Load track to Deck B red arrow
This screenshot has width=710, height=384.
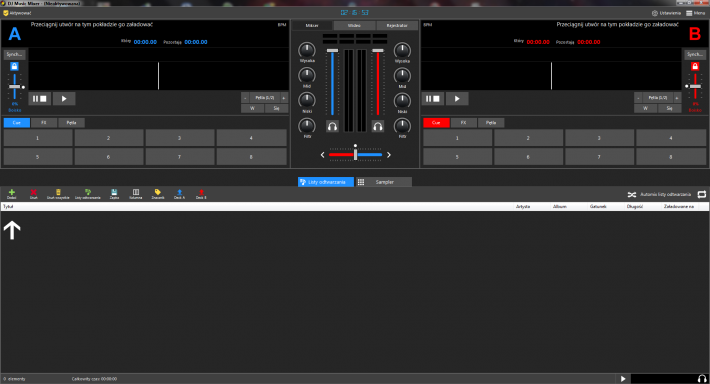(201, 194)
